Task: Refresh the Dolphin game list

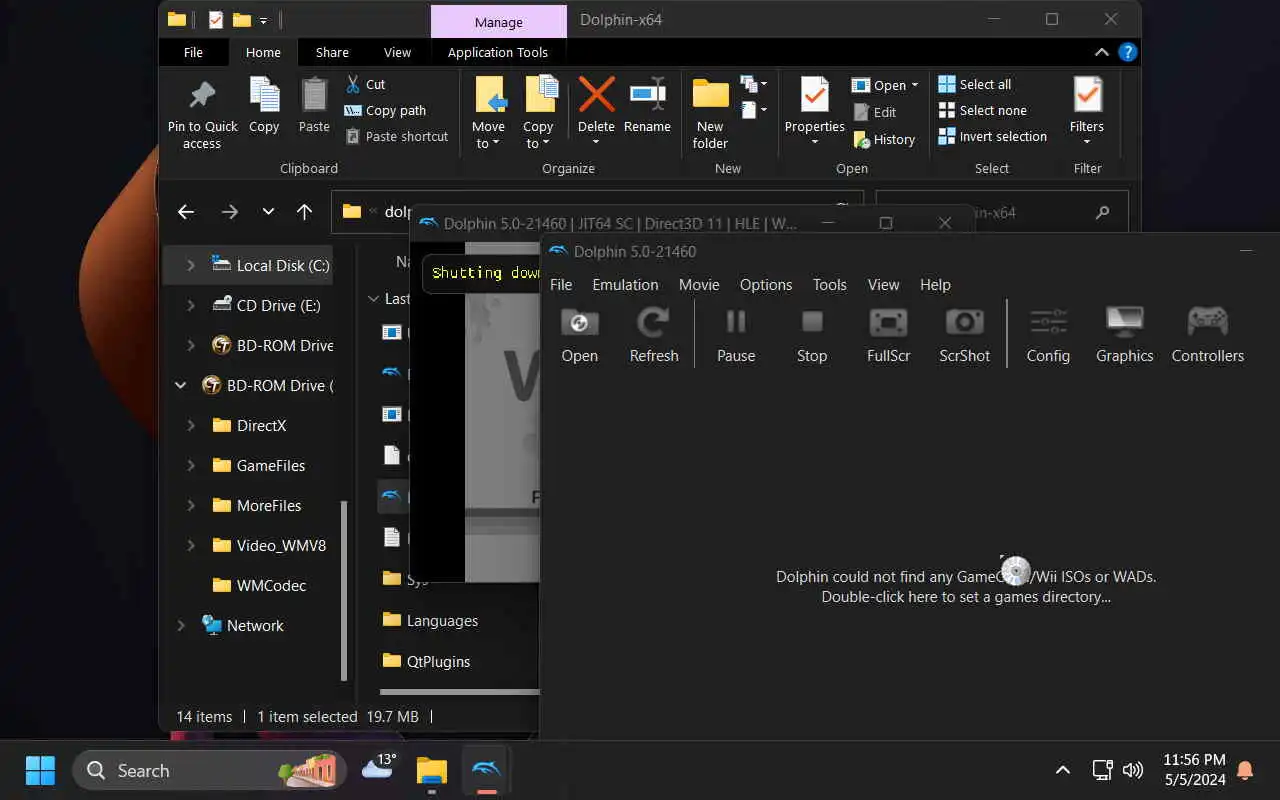Action: pos(654,334)
